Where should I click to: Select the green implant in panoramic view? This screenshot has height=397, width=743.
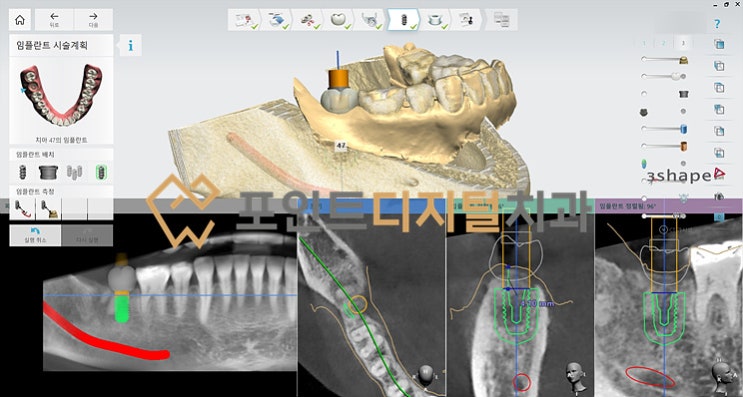pyautogui.click(x=122, y=308)
